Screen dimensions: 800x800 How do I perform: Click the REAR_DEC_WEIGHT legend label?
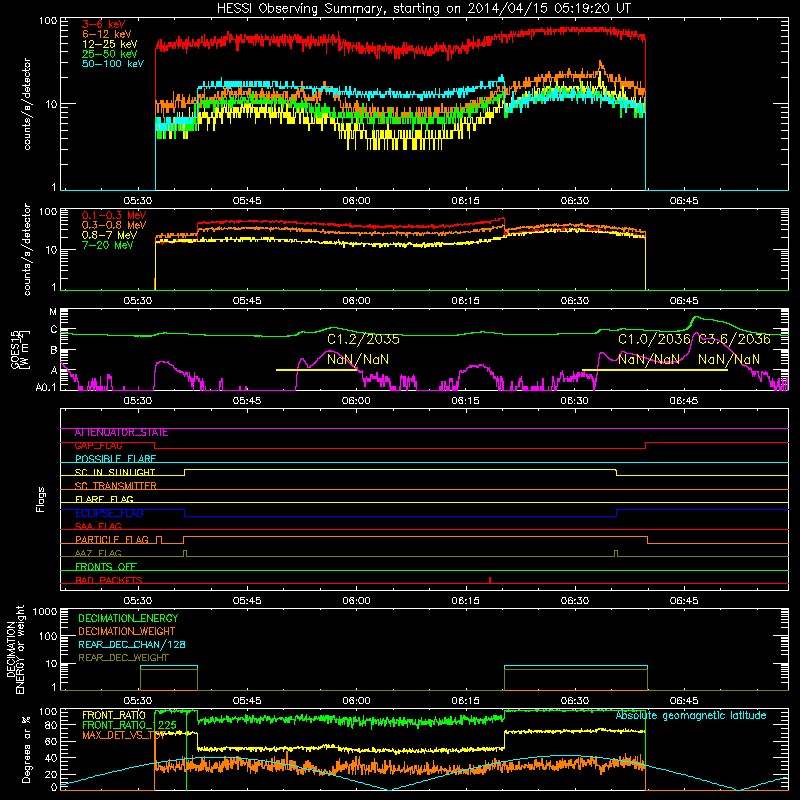click(x=123, y=658)
